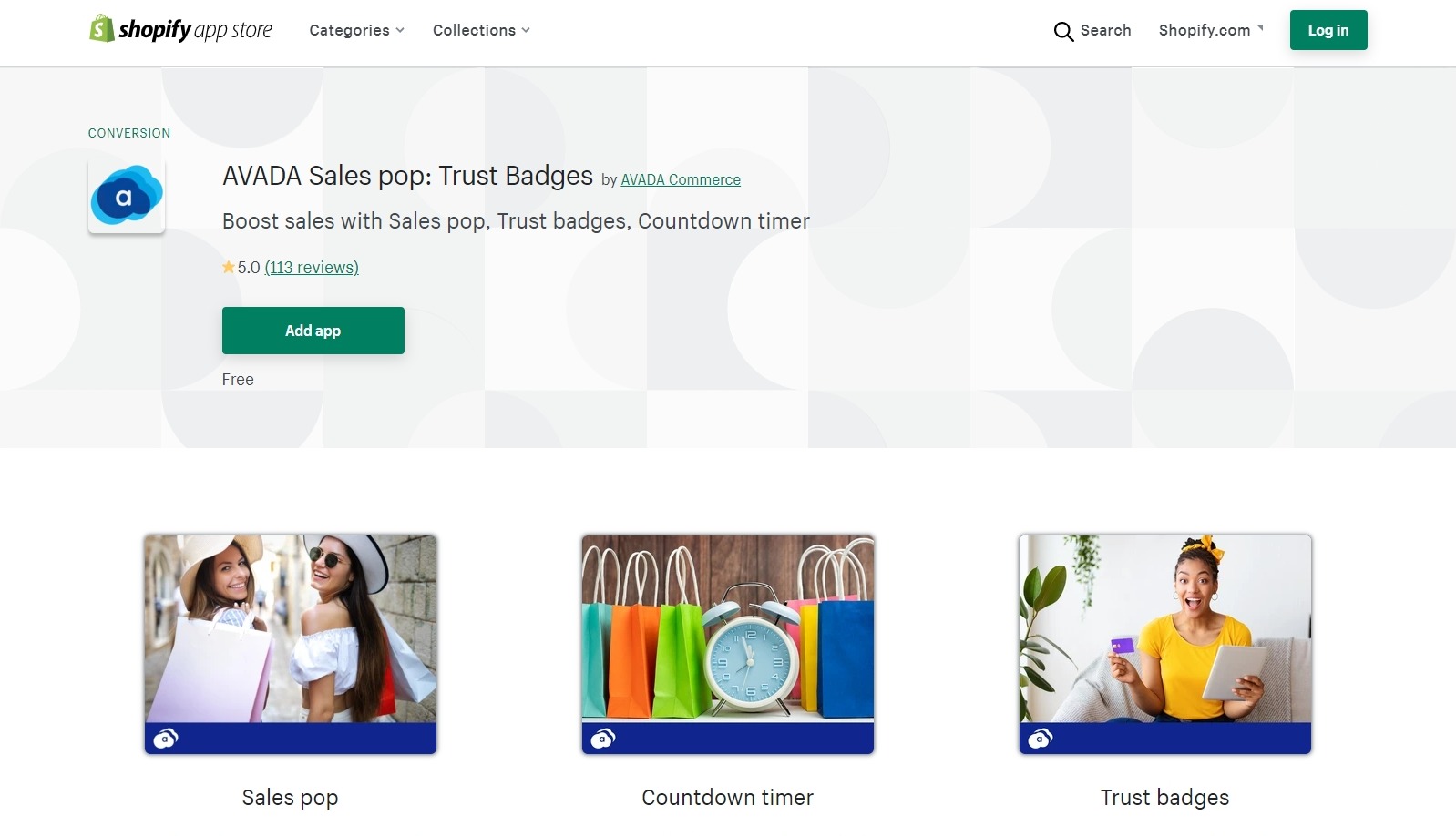Screen dimensions: 1456x836
Task: Click the shopify app store wordmark
Action: (196, 30)
